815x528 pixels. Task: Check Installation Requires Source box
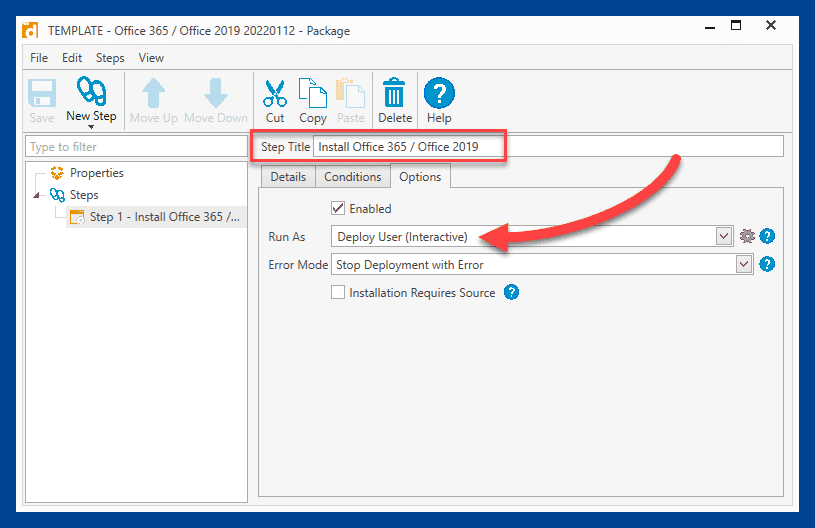(338, 292)
